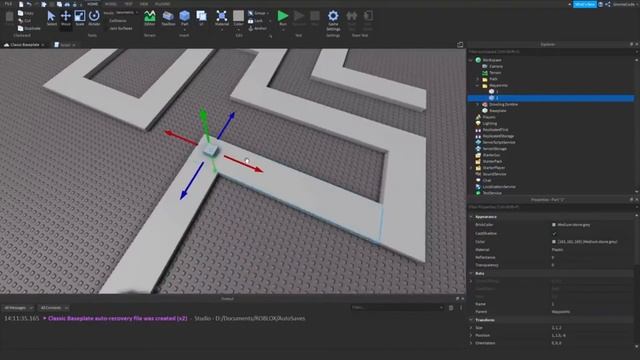Expand the Orientation property
This screenshot has height=360, width=640.
point(471,343)
